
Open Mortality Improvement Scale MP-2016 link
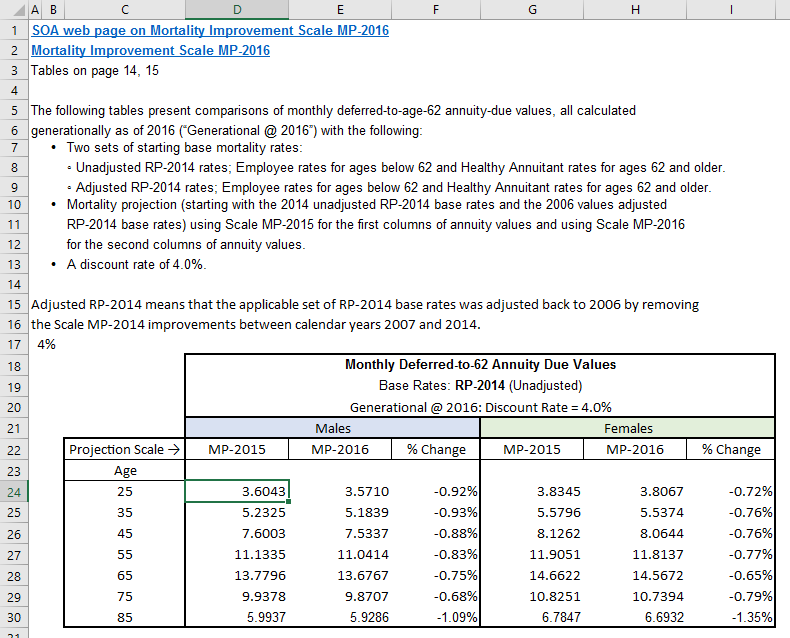(x=151, y=50)
